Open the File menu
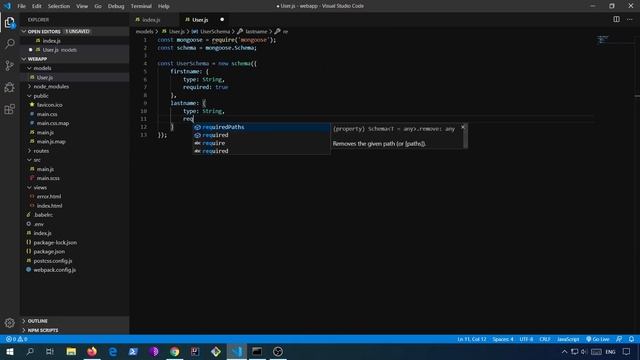Image resolution: width=640 pixels, height=360 pixels. click(22, 6)
